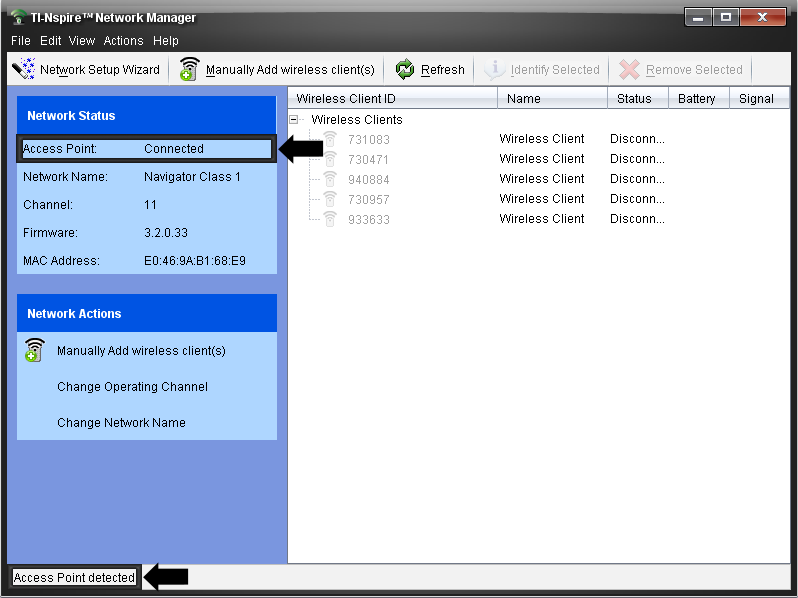Click the wireless icon beside client 933633
This screenshot has width=798, height=598.
pyautogui.click(x=330, y=220)
